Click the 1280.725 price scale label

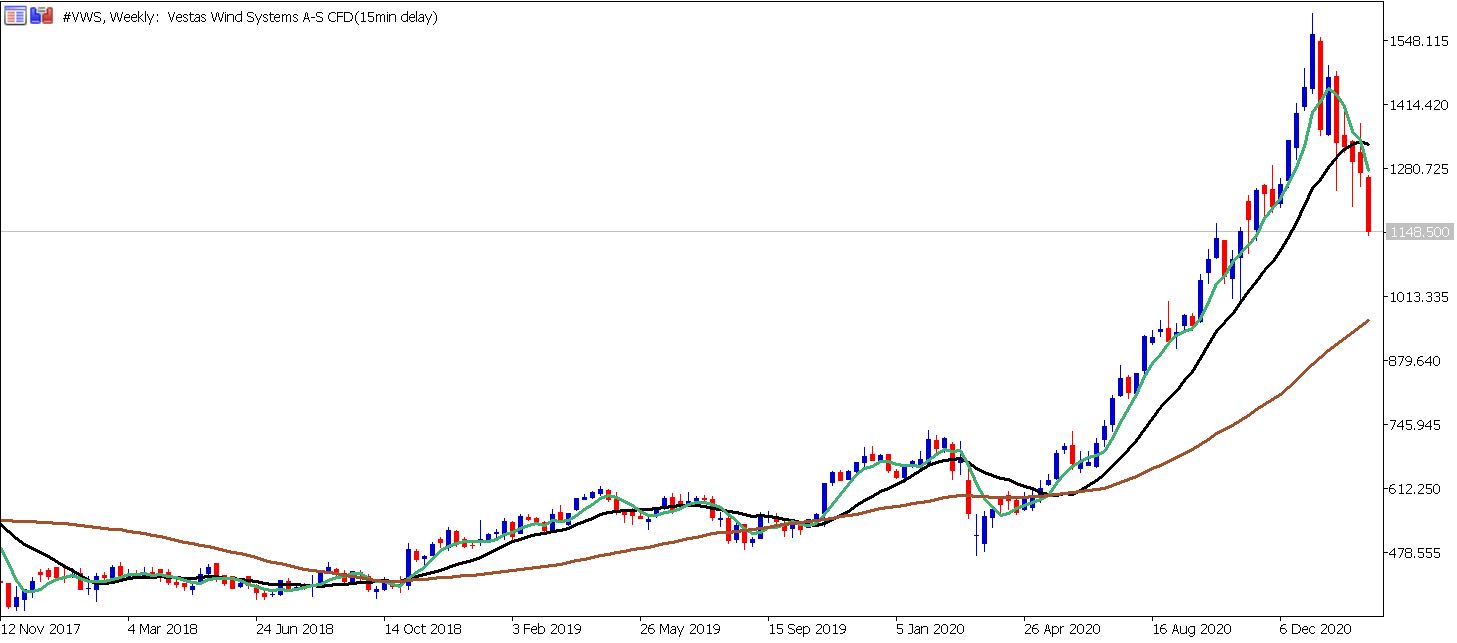pos(1417,169)
